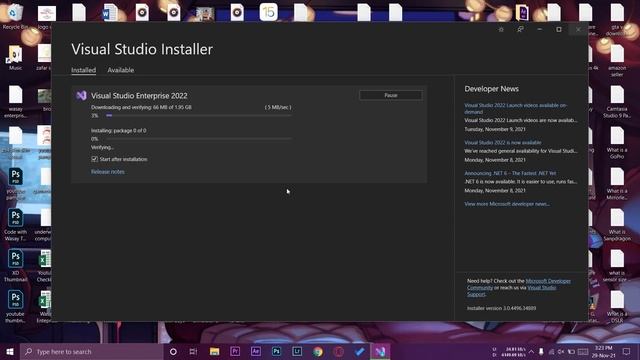Select the 15 icon on desktop
This screenshot has height=360, width=640.
[269, 12]
